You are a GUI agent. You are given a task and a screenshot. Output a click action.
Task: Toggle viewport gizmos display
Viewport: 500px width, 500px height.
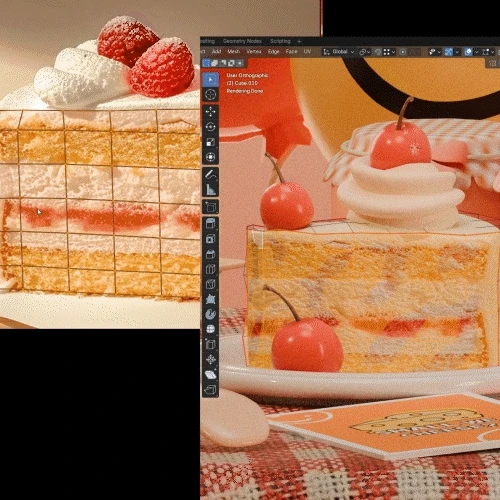point(449,52)
